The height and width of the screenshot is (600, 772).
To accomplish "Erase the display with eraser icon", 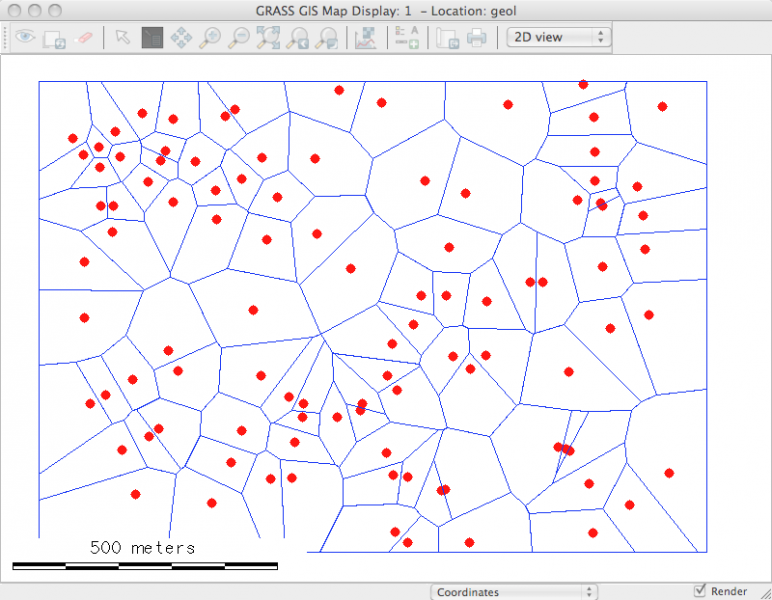I will pyautogui.click(x=83, y=38).
